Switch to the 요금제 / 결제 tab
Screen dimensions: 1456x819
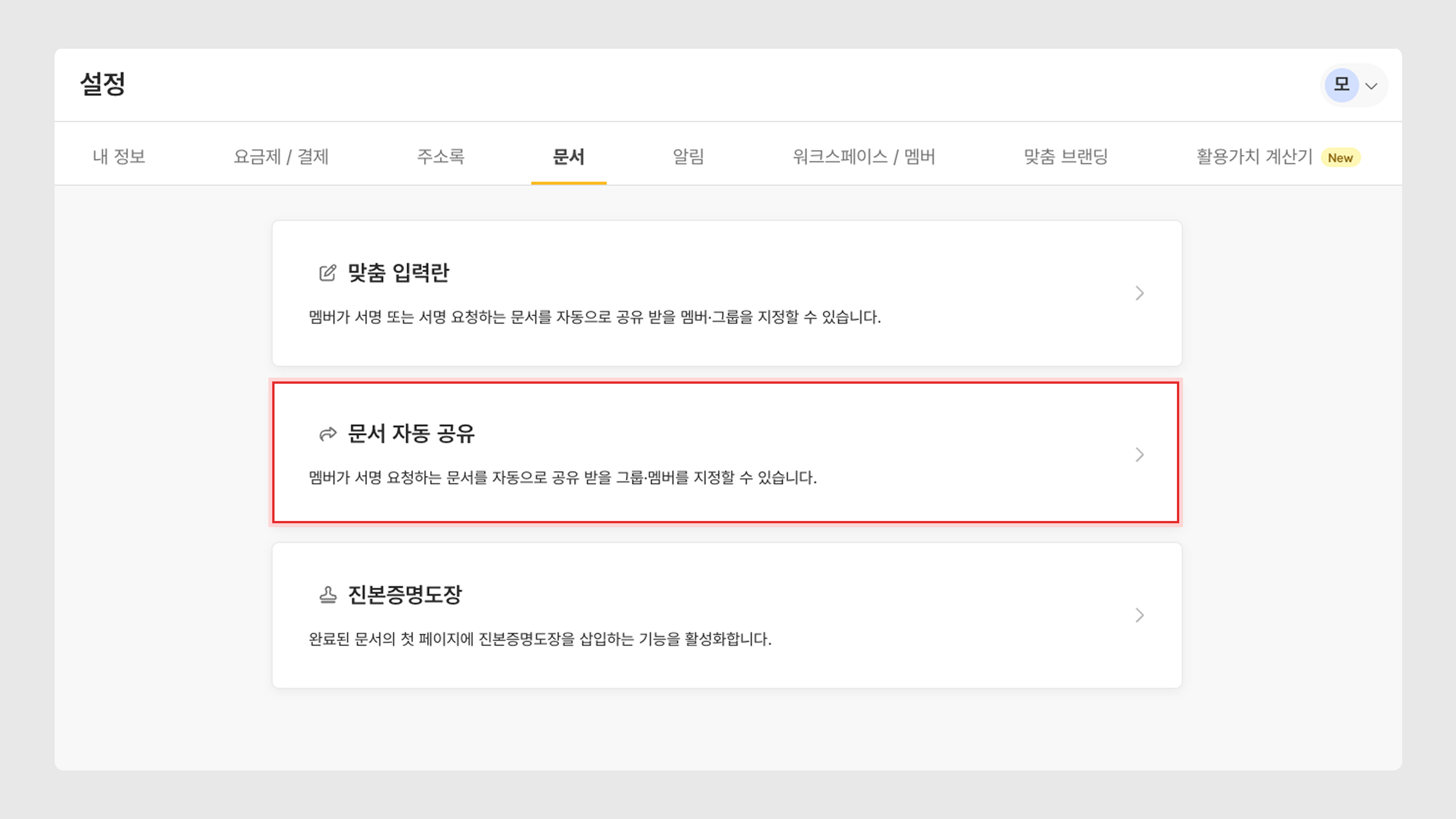281,157
